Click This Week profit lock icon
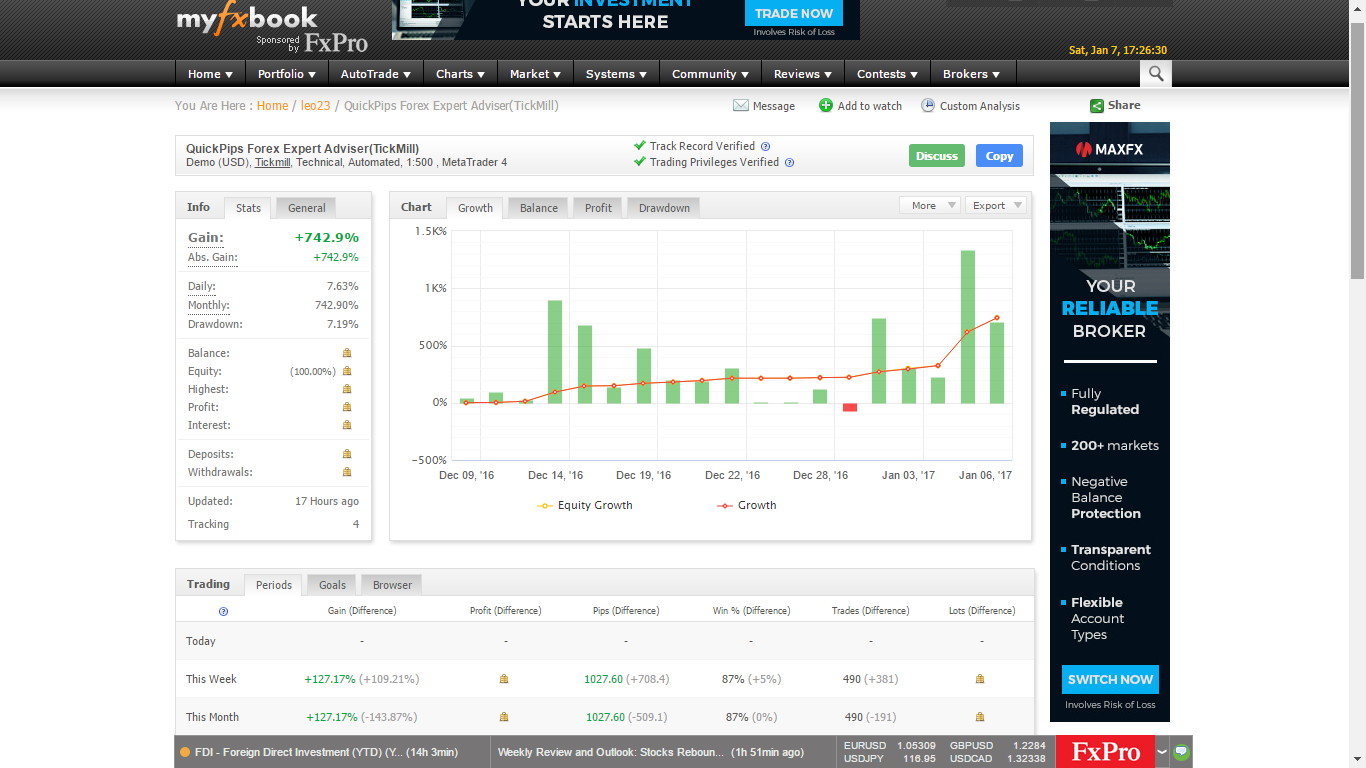This screenshot has height=768, width=1366. [504, 679]
